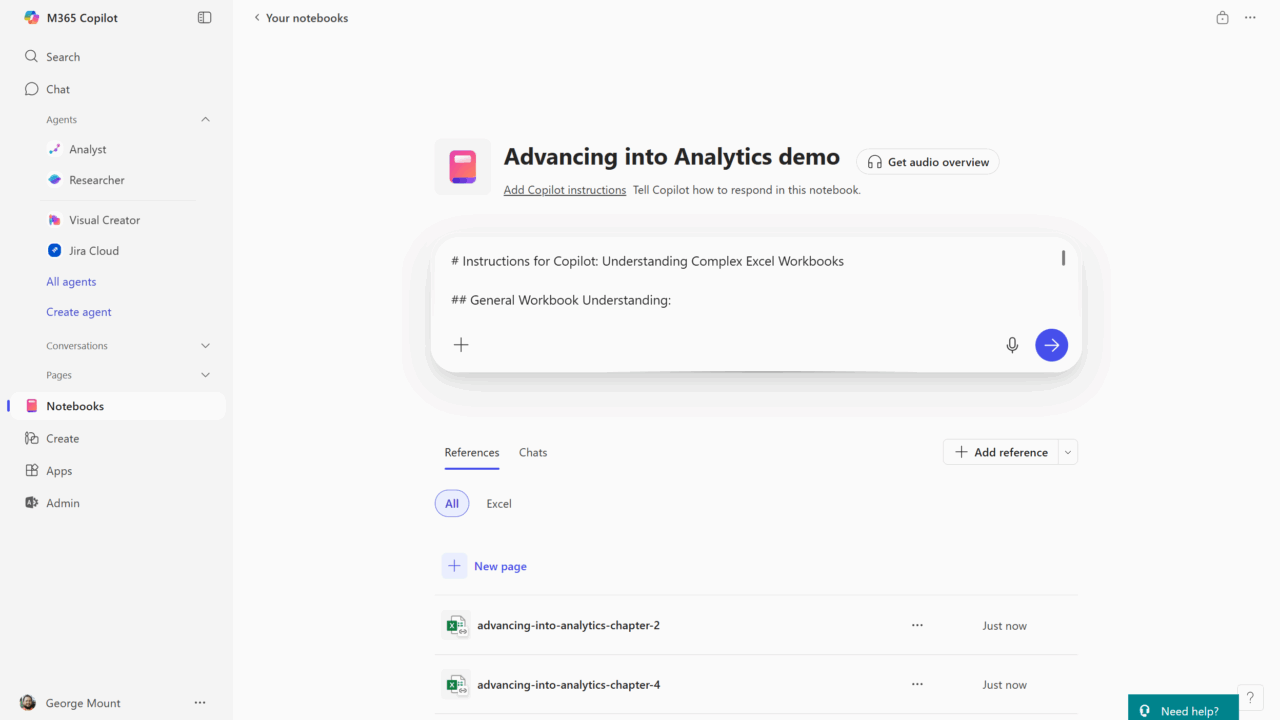
Task: Collapse the Agents section
Action: [x=206, y=120]
